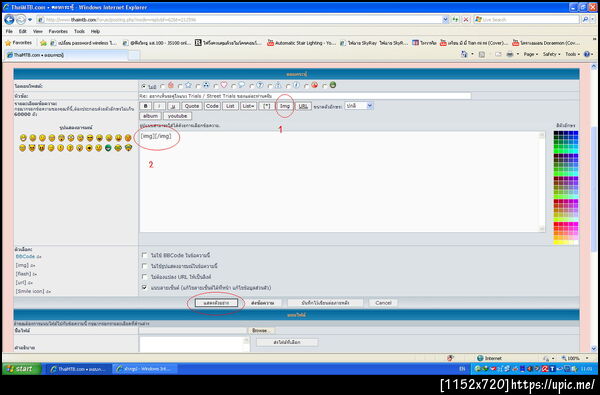Viewport: 600px width, 395px height.
Task: Click the Code BBCode button
Action: 212,106
